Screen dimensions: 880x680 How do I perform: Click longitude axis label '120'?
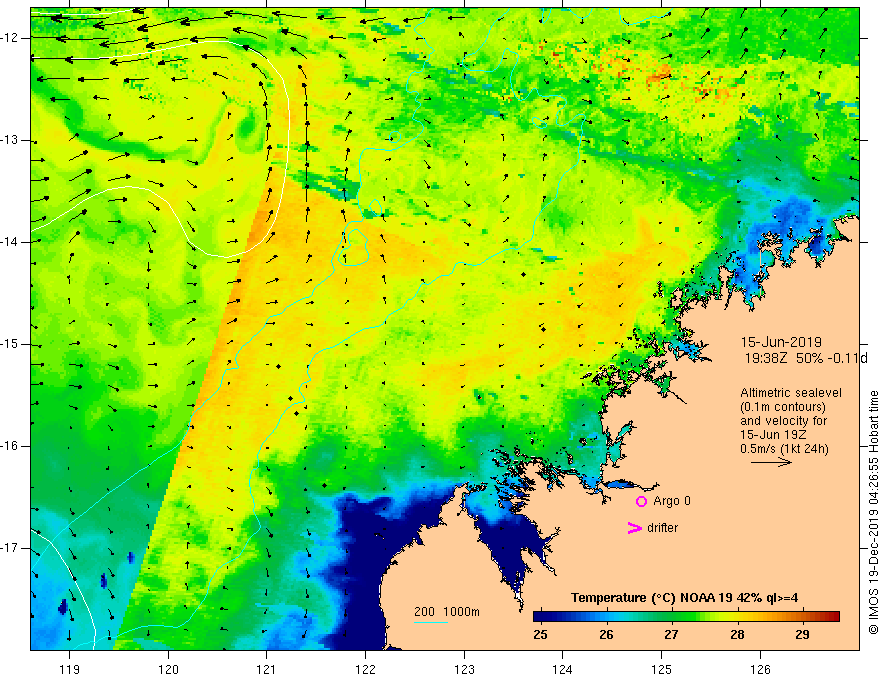tap(168, 669)
